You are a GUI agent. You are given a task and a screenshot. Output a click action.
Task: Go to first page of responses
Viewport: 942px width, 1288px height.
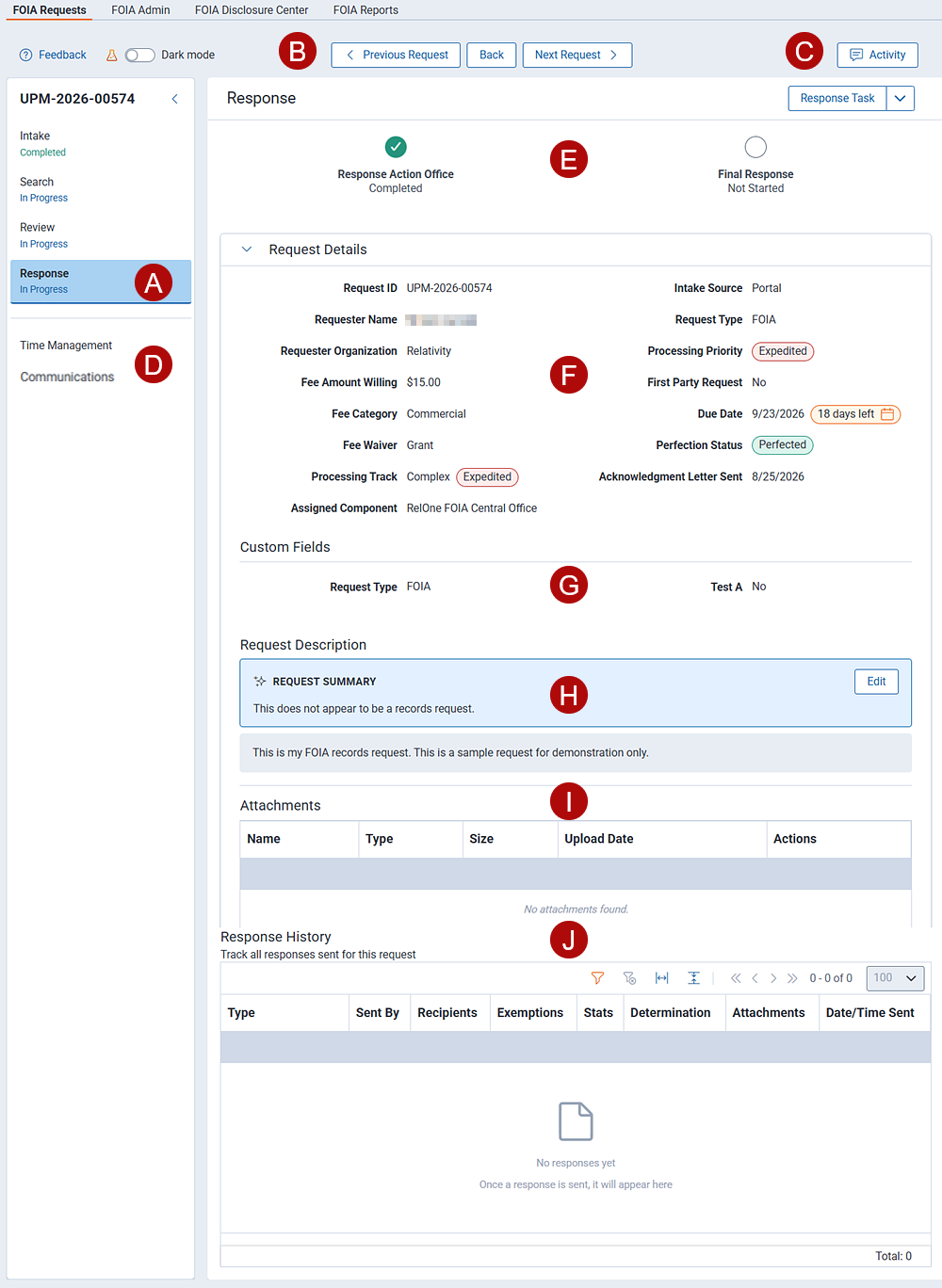736,978
